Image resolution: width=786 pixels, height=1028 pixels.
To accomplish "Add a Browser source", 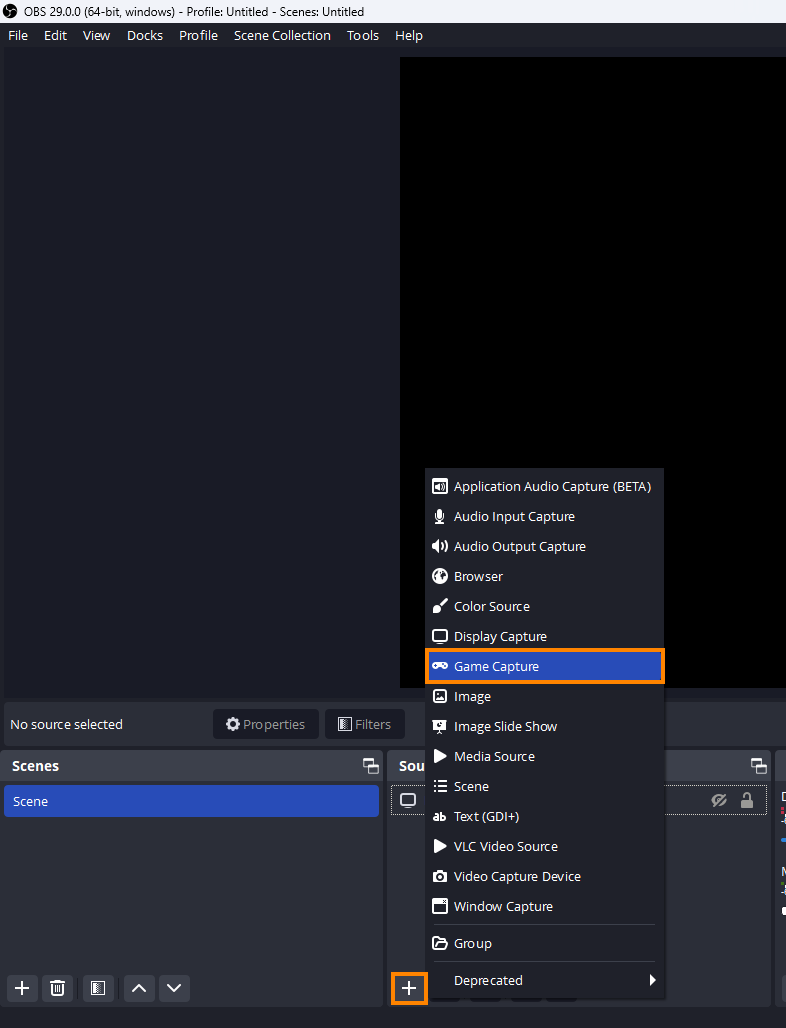I will 544,577.
